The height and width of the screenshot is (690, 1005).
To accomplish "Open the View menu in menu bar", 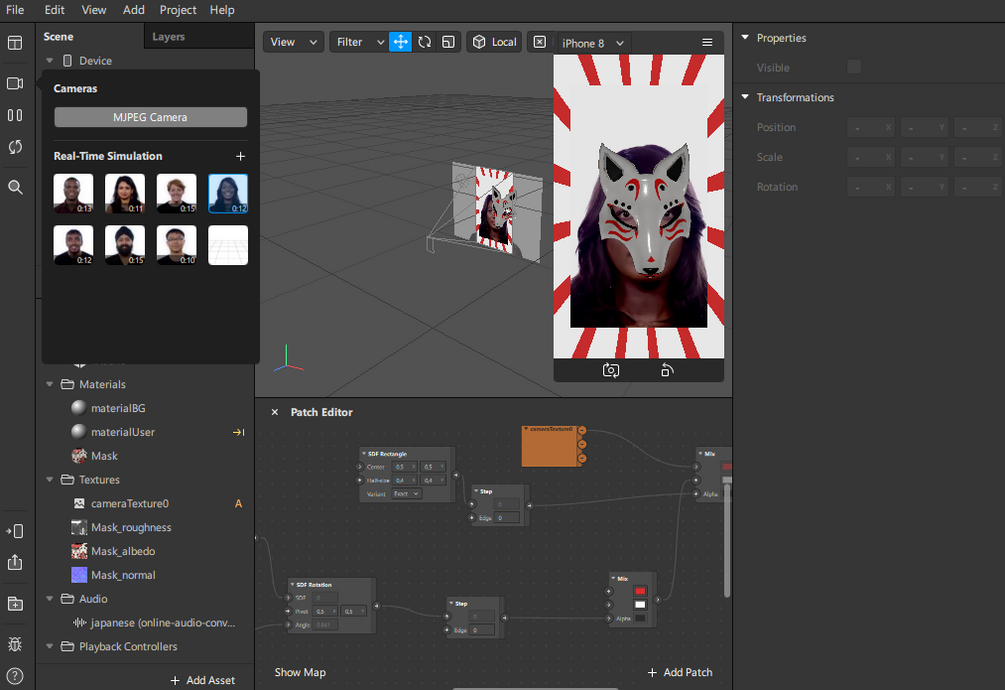I will pos(94,10).
